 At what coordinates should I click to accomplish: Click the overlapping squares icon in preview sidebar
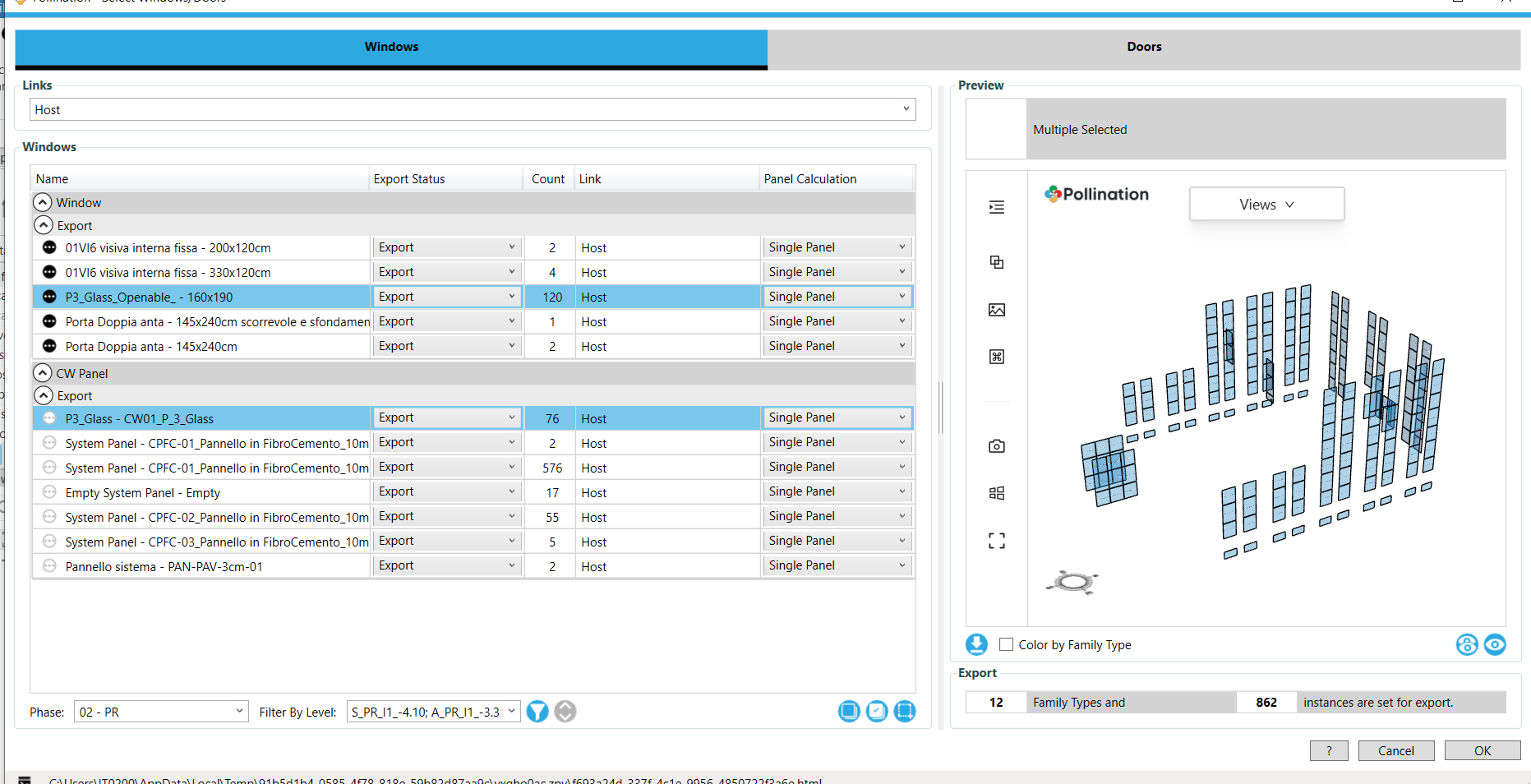click(996, 262)
